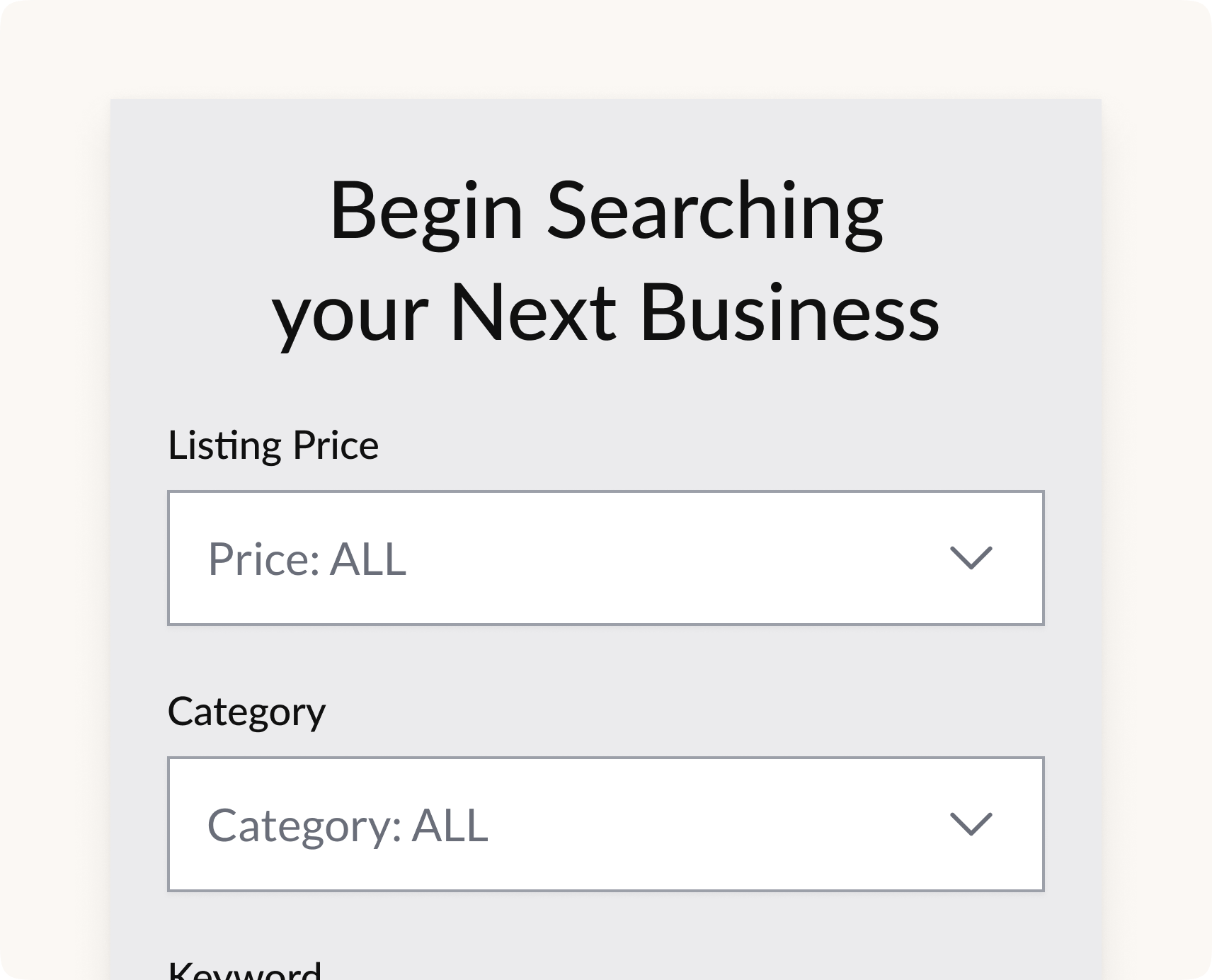This screenshot has height=980, width=1212.
Task: Click the word "Begin" in the heading
Action: [x=426, y=212]
